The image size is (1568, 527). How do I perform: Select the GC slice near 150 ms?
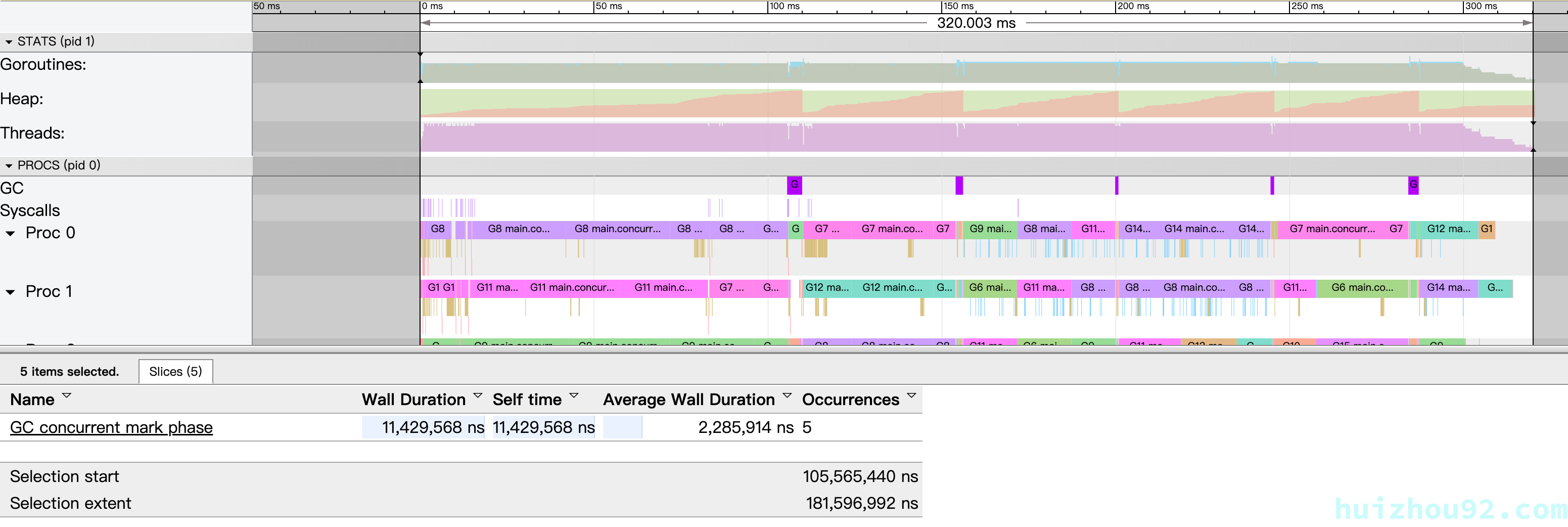tap(959, 185)
